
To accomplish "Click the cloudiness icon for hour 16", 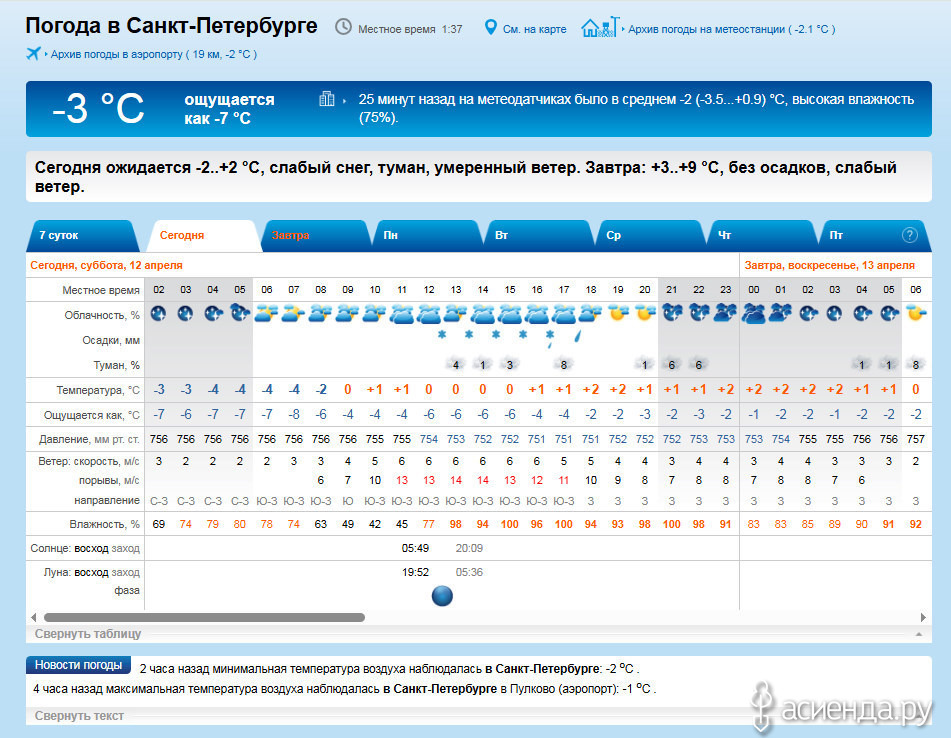I will [537, 314].
